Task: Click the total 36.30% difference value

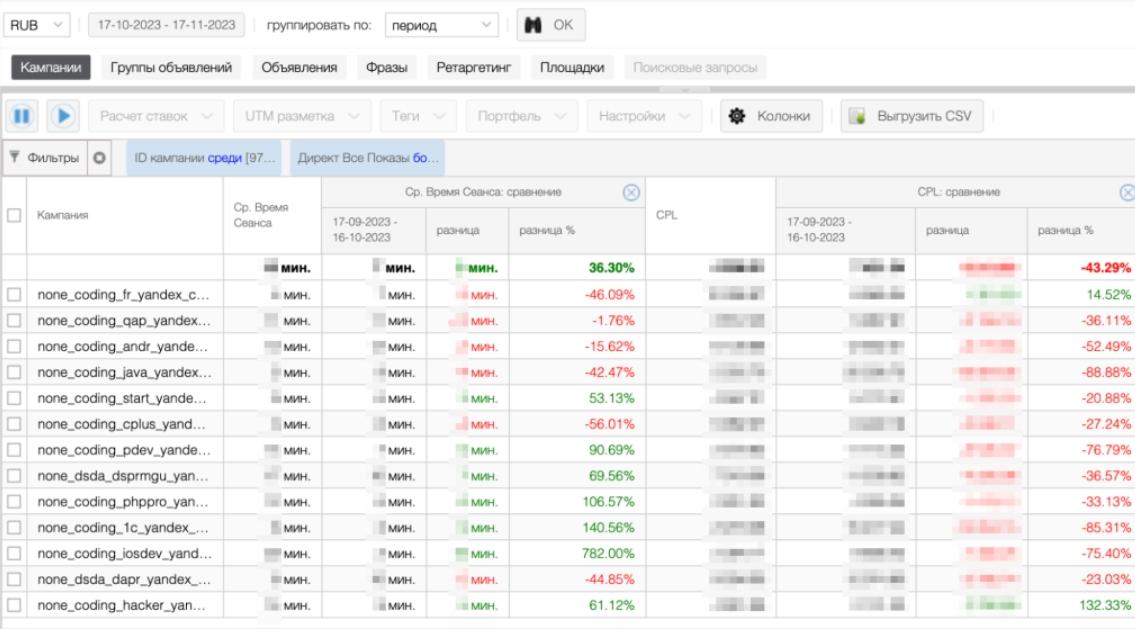Action: 611,268
